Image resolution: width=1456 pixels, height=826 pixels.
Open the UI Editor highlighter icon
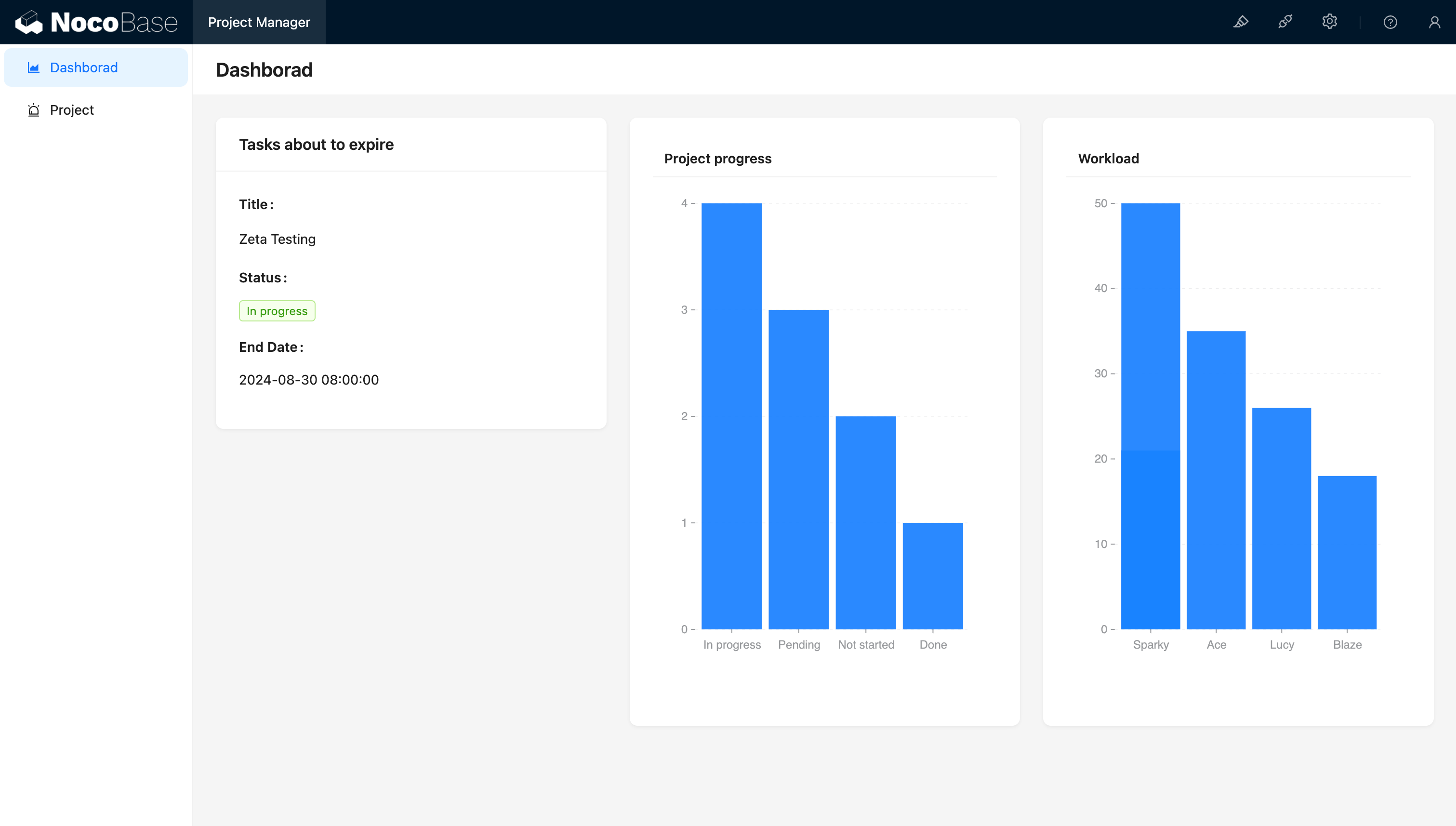click(1241, 22)
